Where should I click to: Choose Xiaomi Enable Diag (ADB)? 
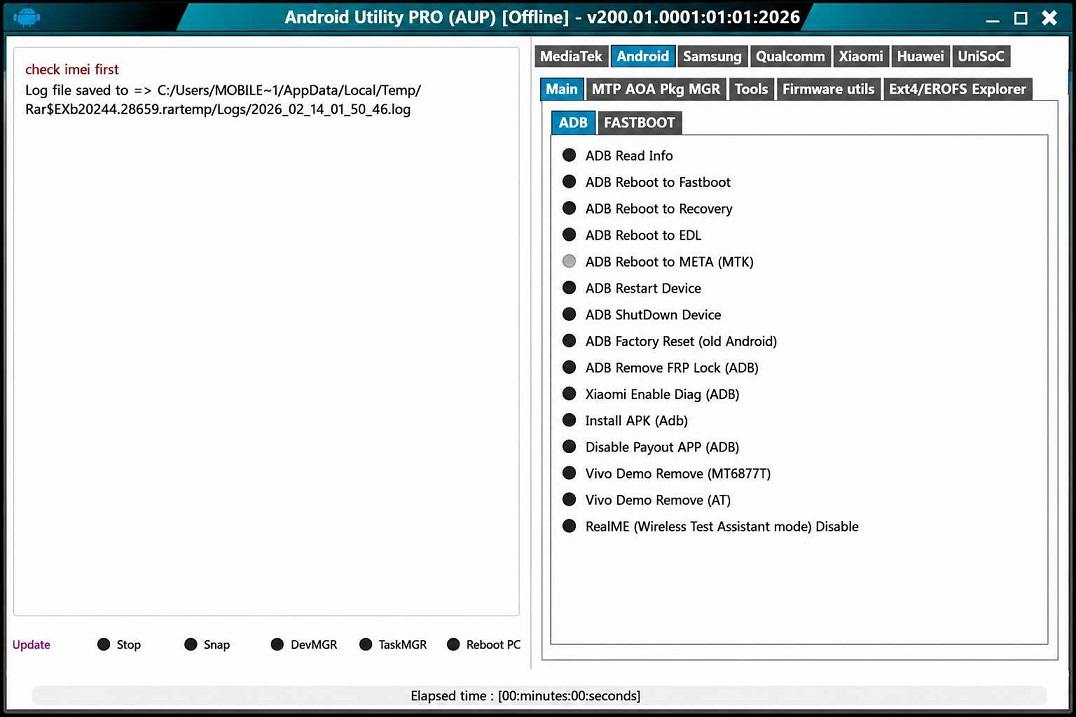click(x=651, y=394)
